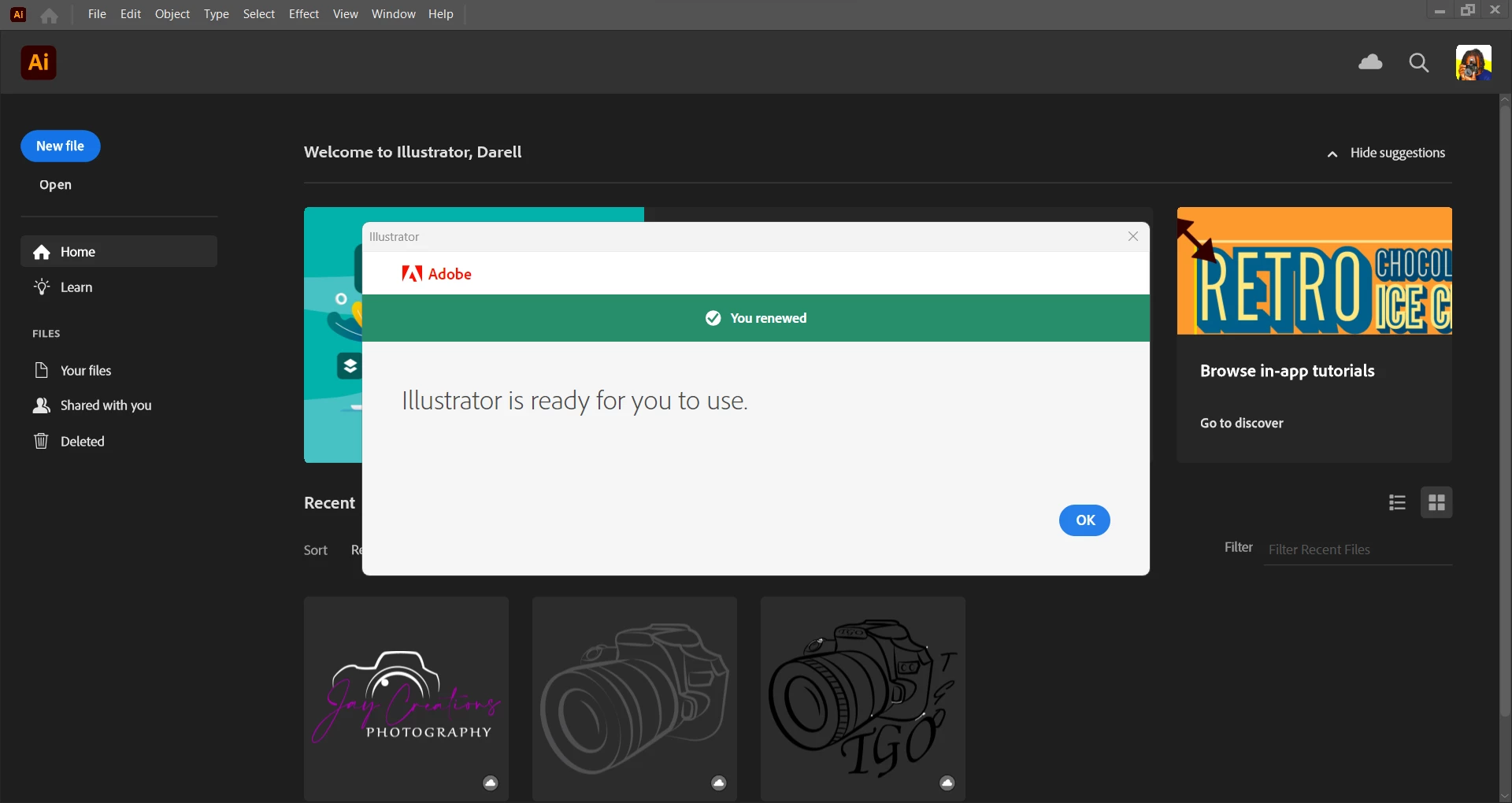Create a New file
Image resolution: width=1512 pixels, height=803 pixels.
click(61, 146)
